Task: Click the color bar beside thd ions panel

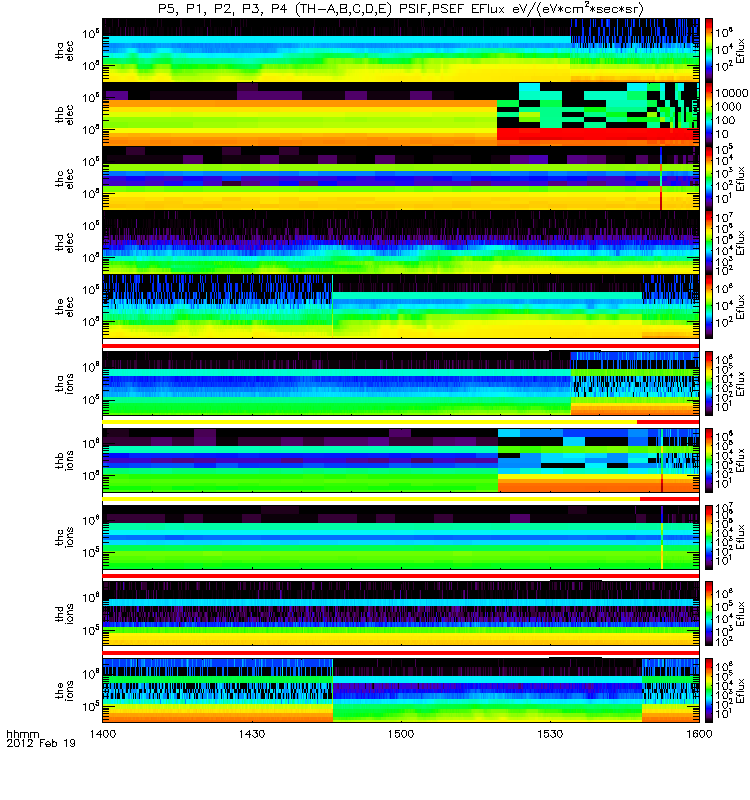Action: pos(709,613)
